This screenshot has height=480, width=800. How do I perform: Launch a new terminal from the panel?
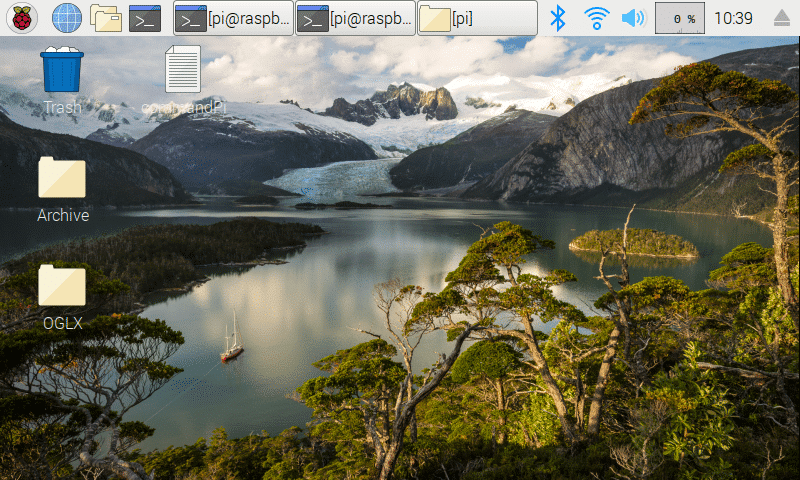click(x=145, y=18)
